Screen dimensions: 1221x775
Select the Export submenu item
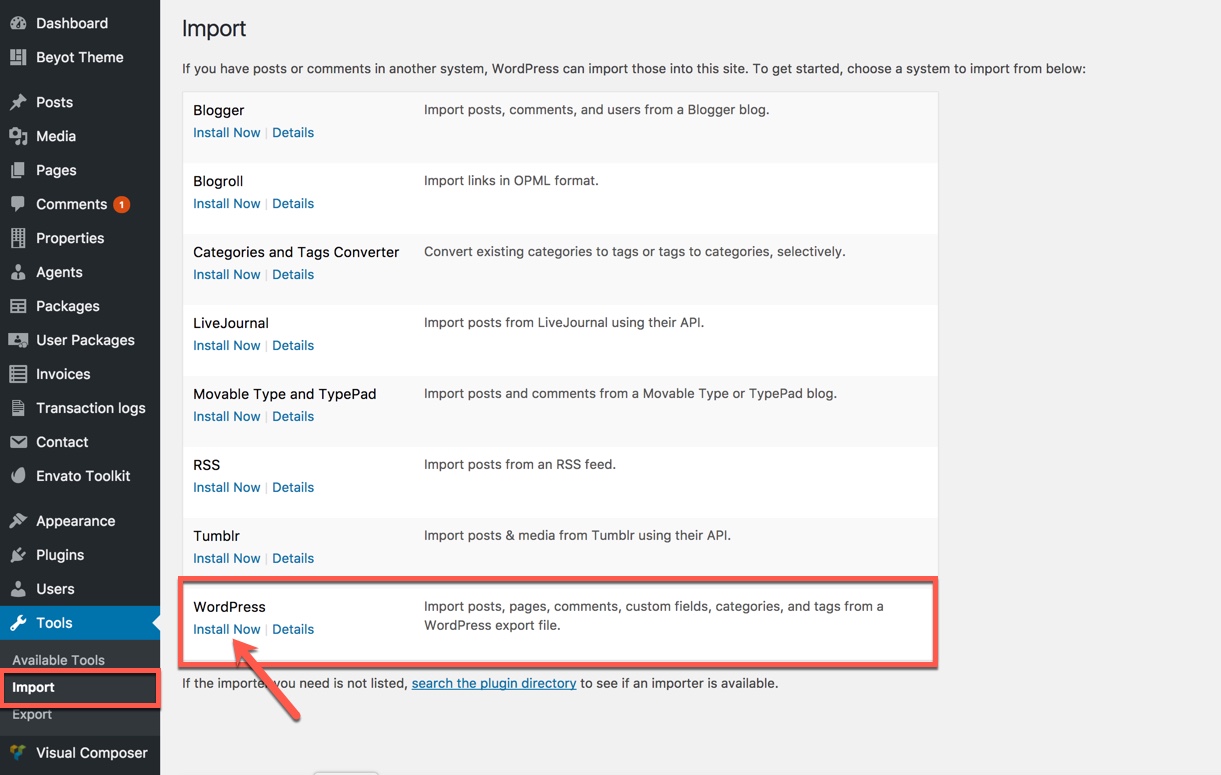32,714
